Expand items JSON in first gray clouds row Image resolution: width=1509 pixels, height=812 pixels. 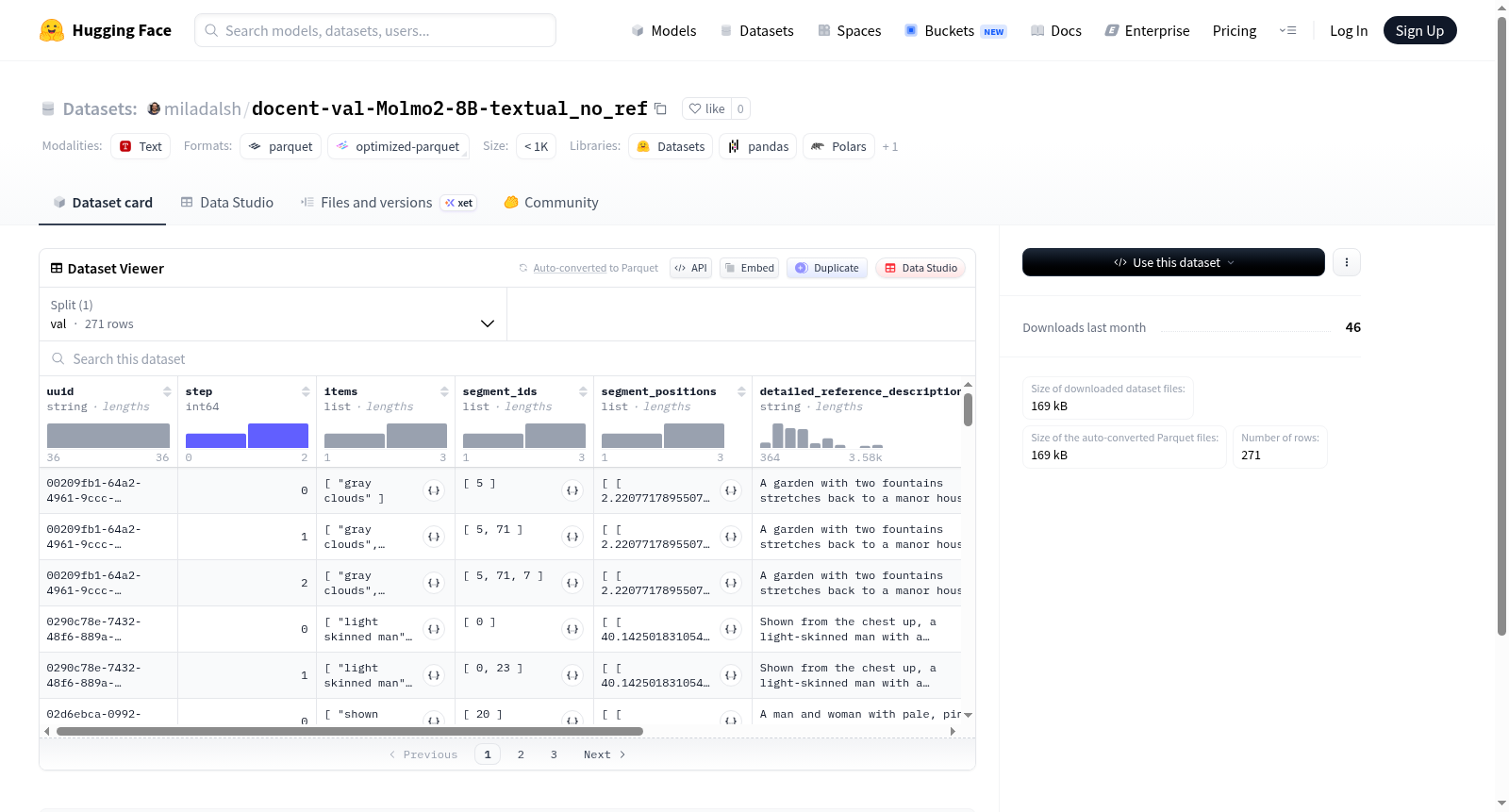click(x=434, y=490)
